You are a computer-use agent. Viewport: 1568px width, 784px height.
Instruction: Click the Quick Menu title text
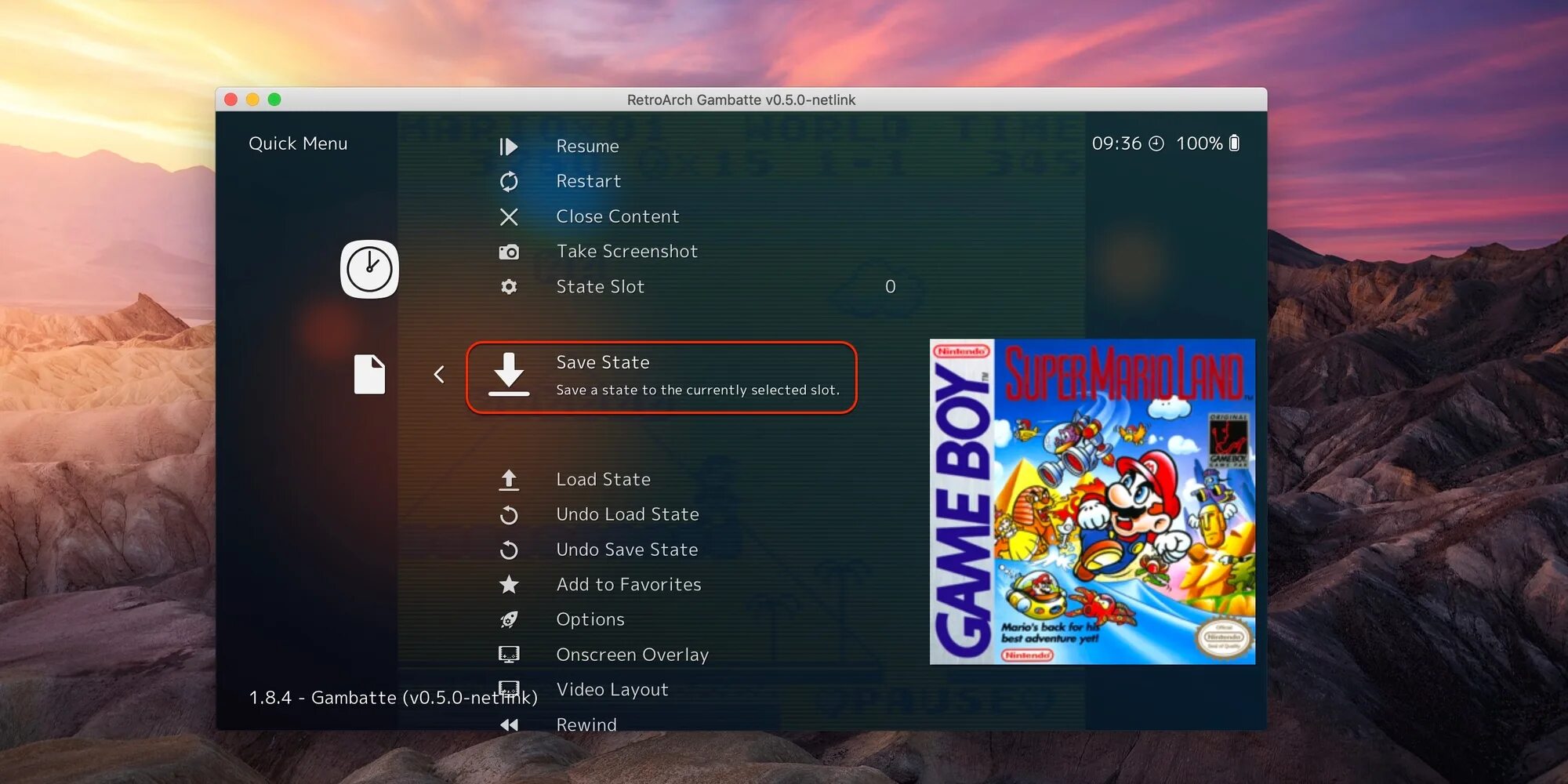pos(298,143)
